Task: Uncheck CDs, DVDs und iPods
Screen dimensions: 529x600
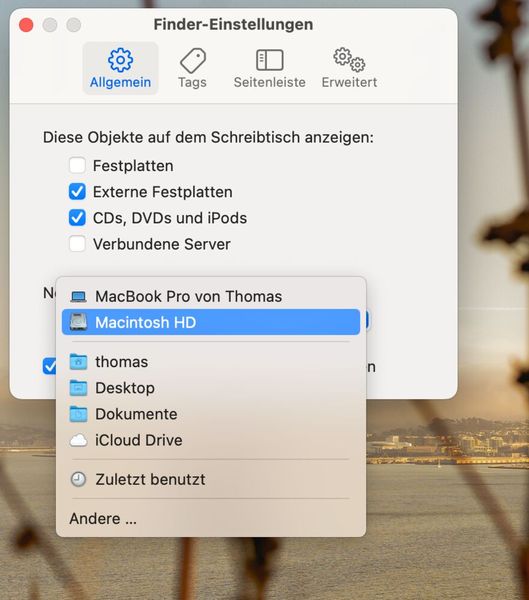Action: [77, 218]
